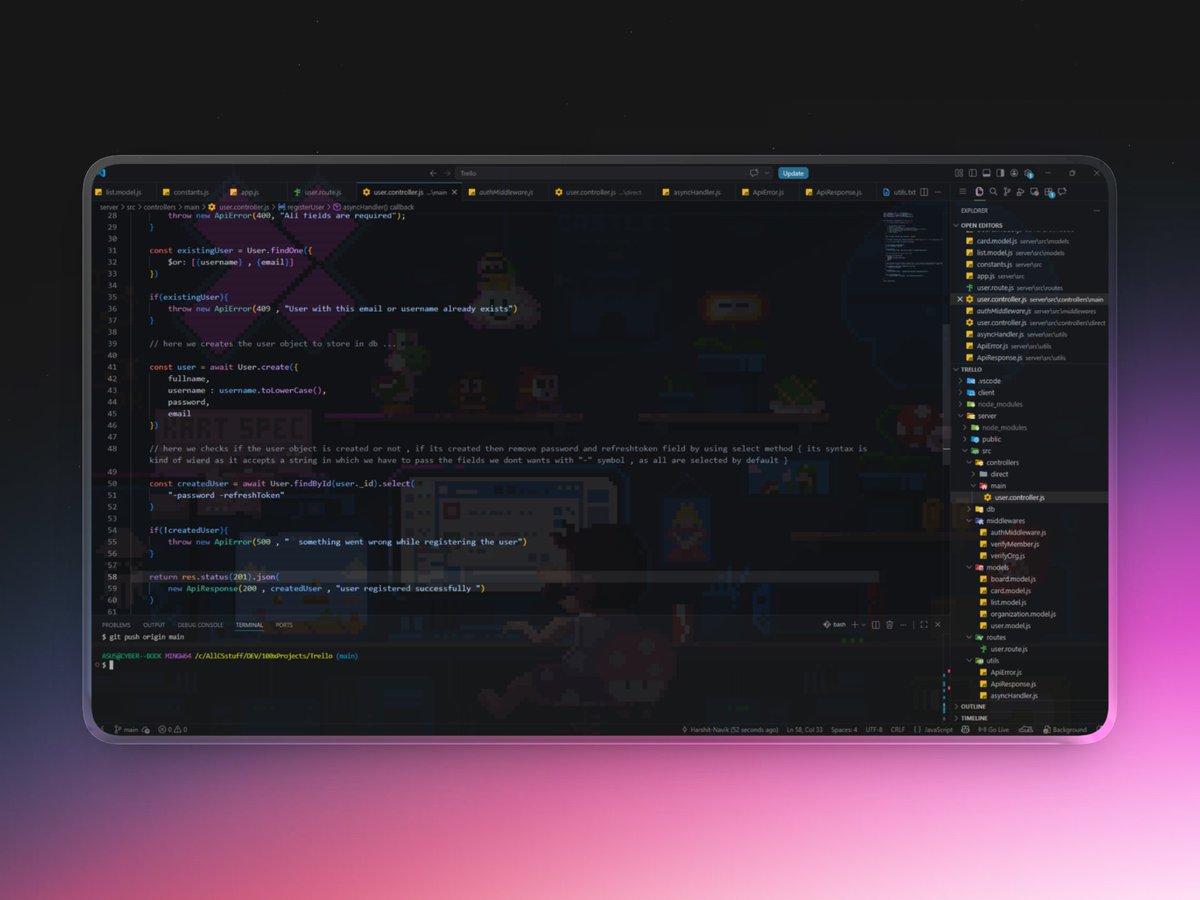The image size is (1200, 900).
Task: Click the errors and warnings status counter
Action: (175, 730)
